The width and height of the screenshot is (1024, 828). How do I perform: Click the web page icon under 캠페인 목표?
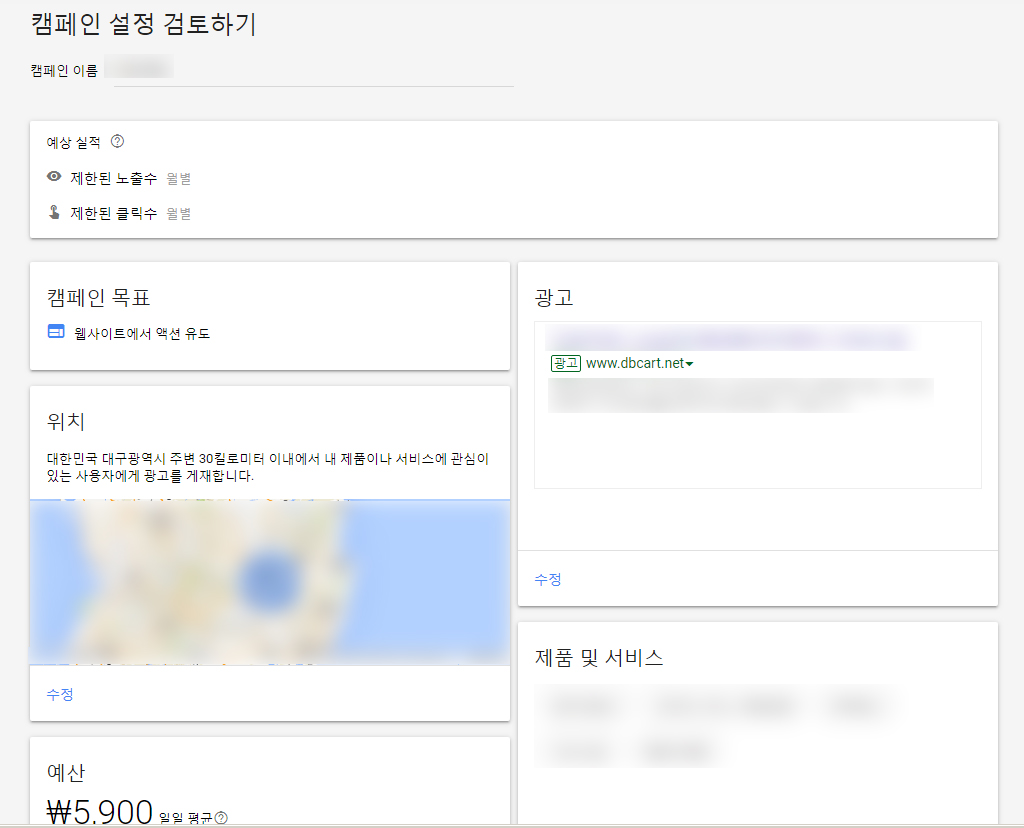click(56, 332)
